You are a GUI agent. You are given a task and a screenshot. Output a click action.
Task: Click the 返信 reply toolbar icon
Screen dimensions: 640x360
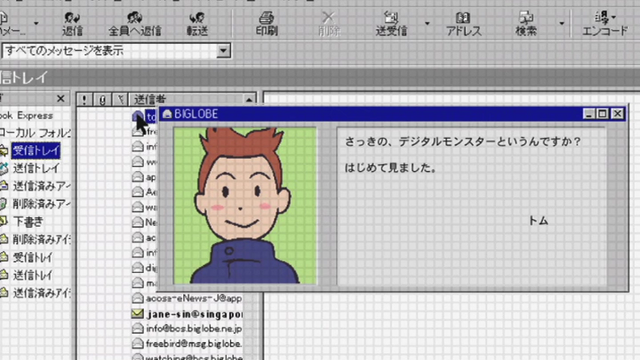pos(72,24)
